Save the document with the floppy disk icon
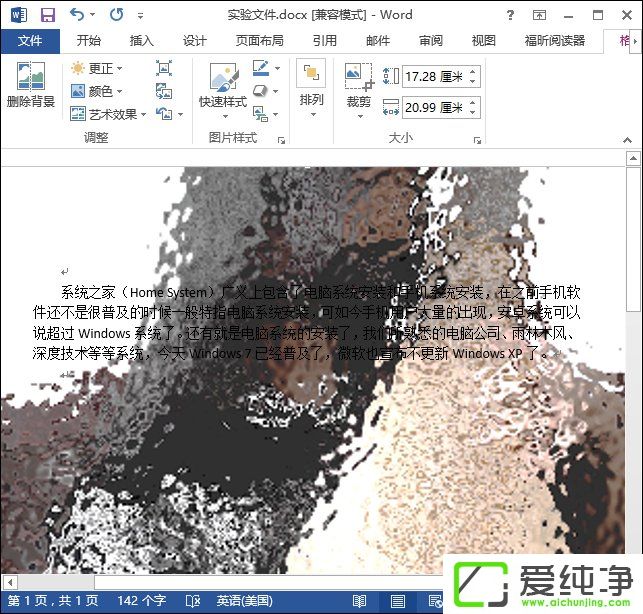 [x=47, y=15]
